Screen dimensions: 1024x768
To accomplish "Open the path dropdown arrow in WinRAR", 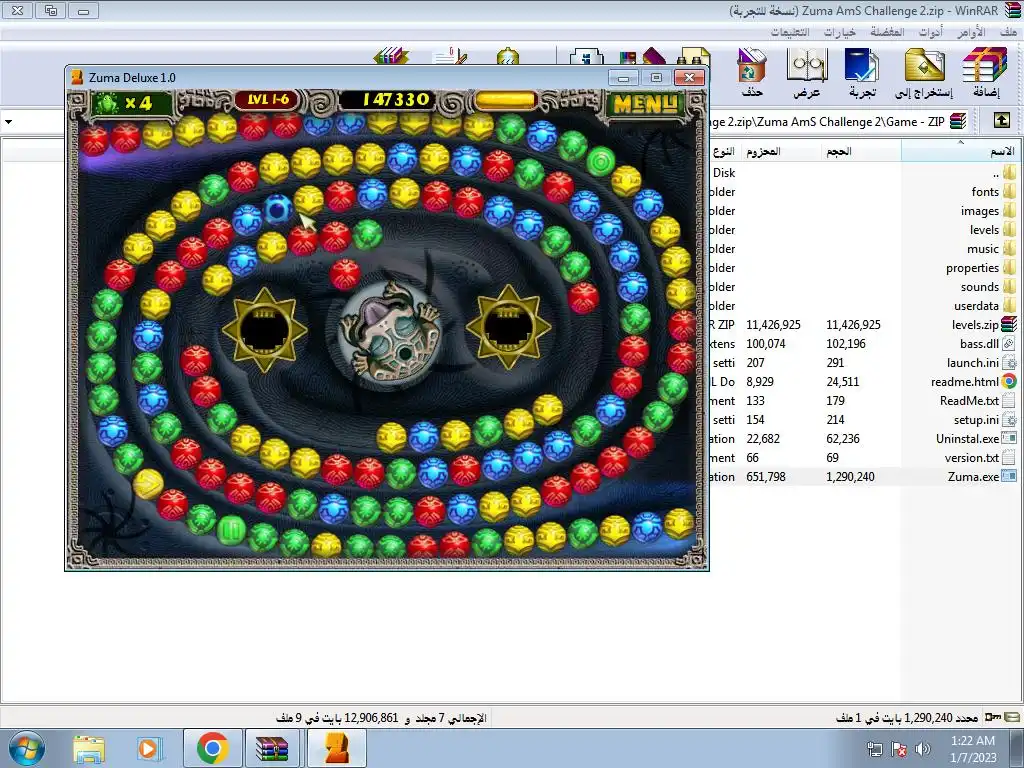I will click(8, 121).
